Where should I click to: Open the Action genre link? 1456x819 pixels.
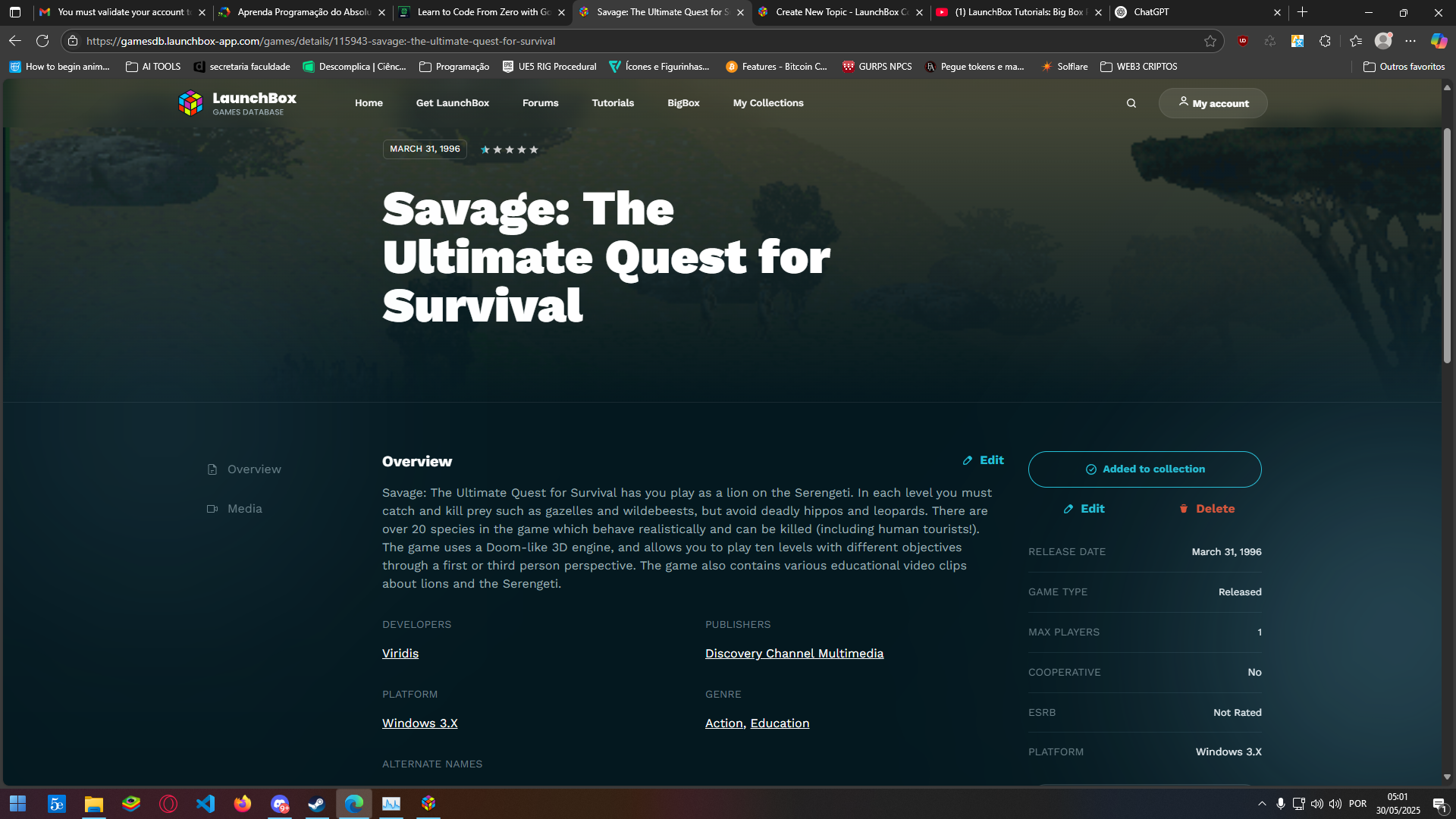723,723
